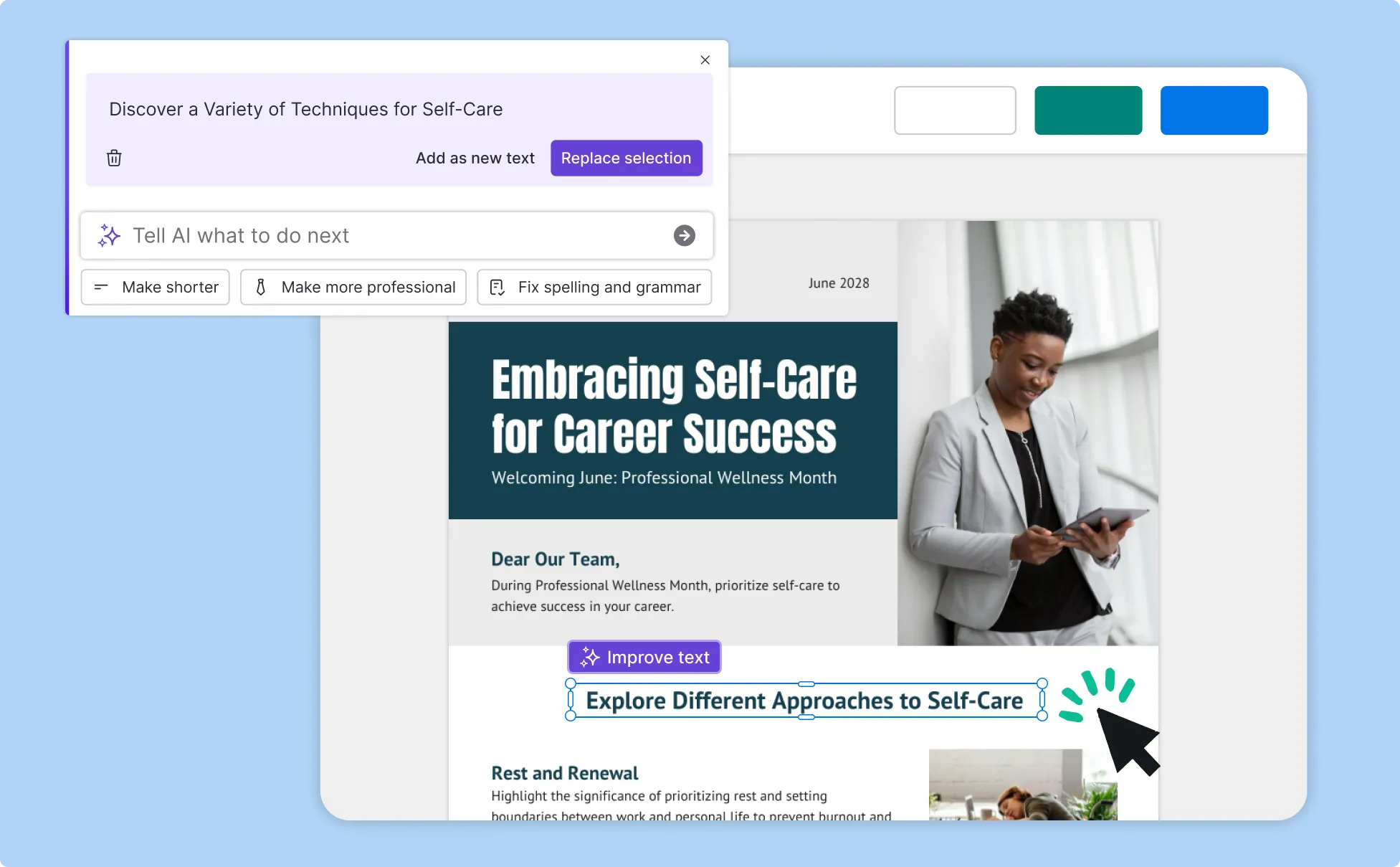Click Tell AI what to do next field
Screen dimensions: 1400x867
tap(396, 235)
